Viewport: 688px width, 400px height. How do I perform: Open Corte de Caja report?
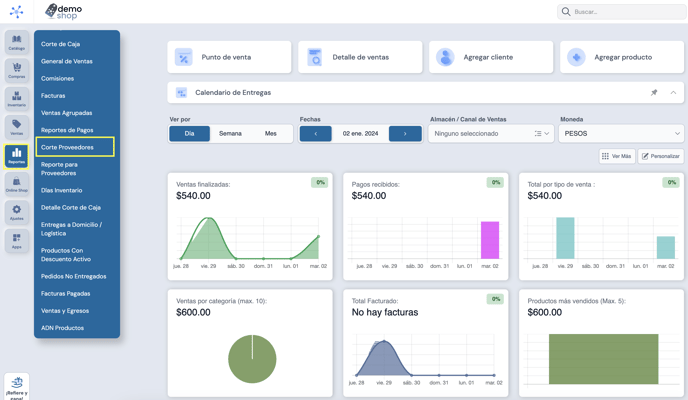61,44
